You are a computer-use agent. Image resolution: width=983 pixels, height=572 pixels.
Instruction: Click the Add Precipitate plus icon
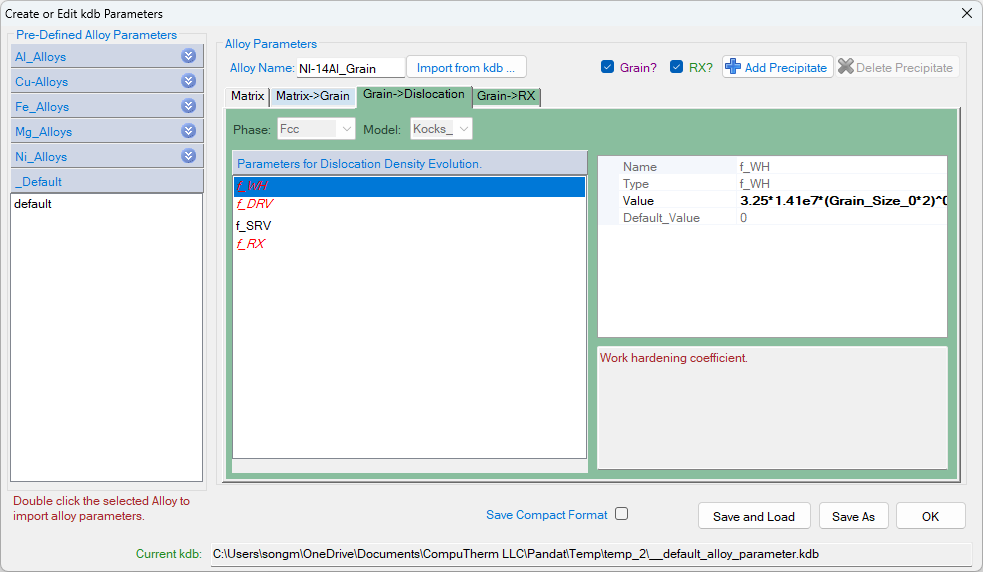pos(733,67)
